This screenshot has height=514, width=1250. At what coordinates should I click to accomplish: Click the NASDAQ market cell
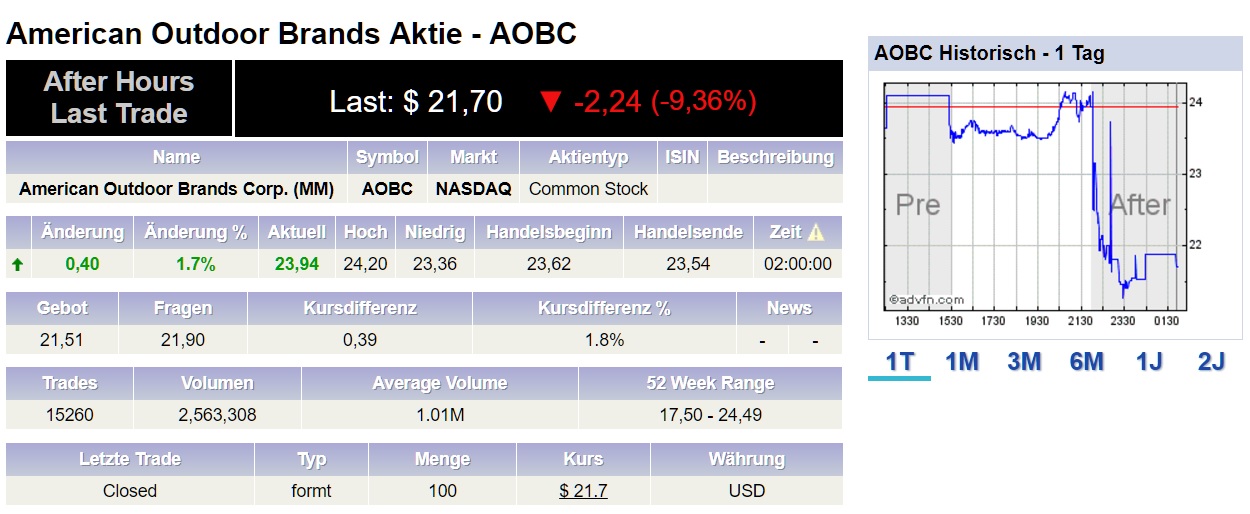click(473, 189)
